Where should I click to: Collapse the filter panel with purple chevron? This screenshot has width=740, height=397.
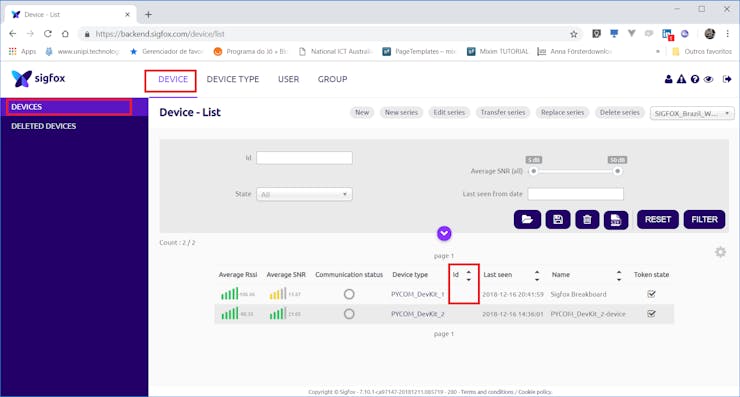(444, 233)
